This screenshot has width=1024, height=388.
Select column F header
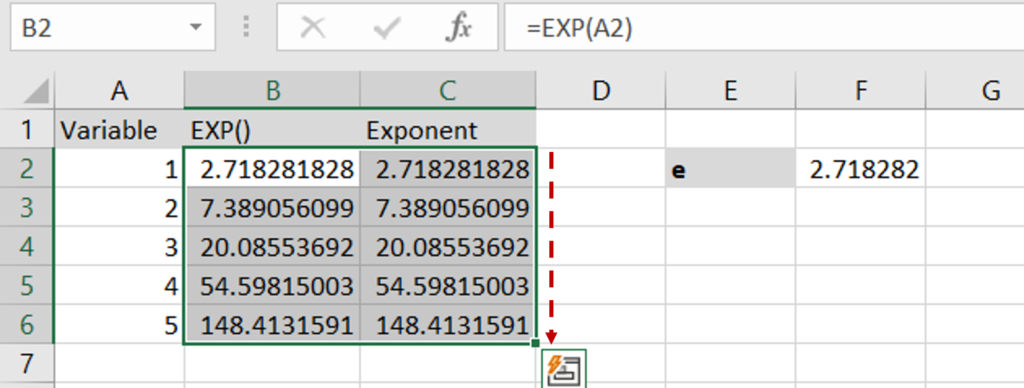pyautogui.click(x=861, y=91)
